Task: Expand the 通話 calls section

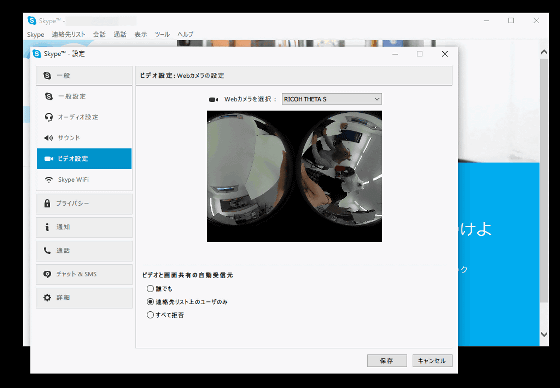Action: point(84,251)
